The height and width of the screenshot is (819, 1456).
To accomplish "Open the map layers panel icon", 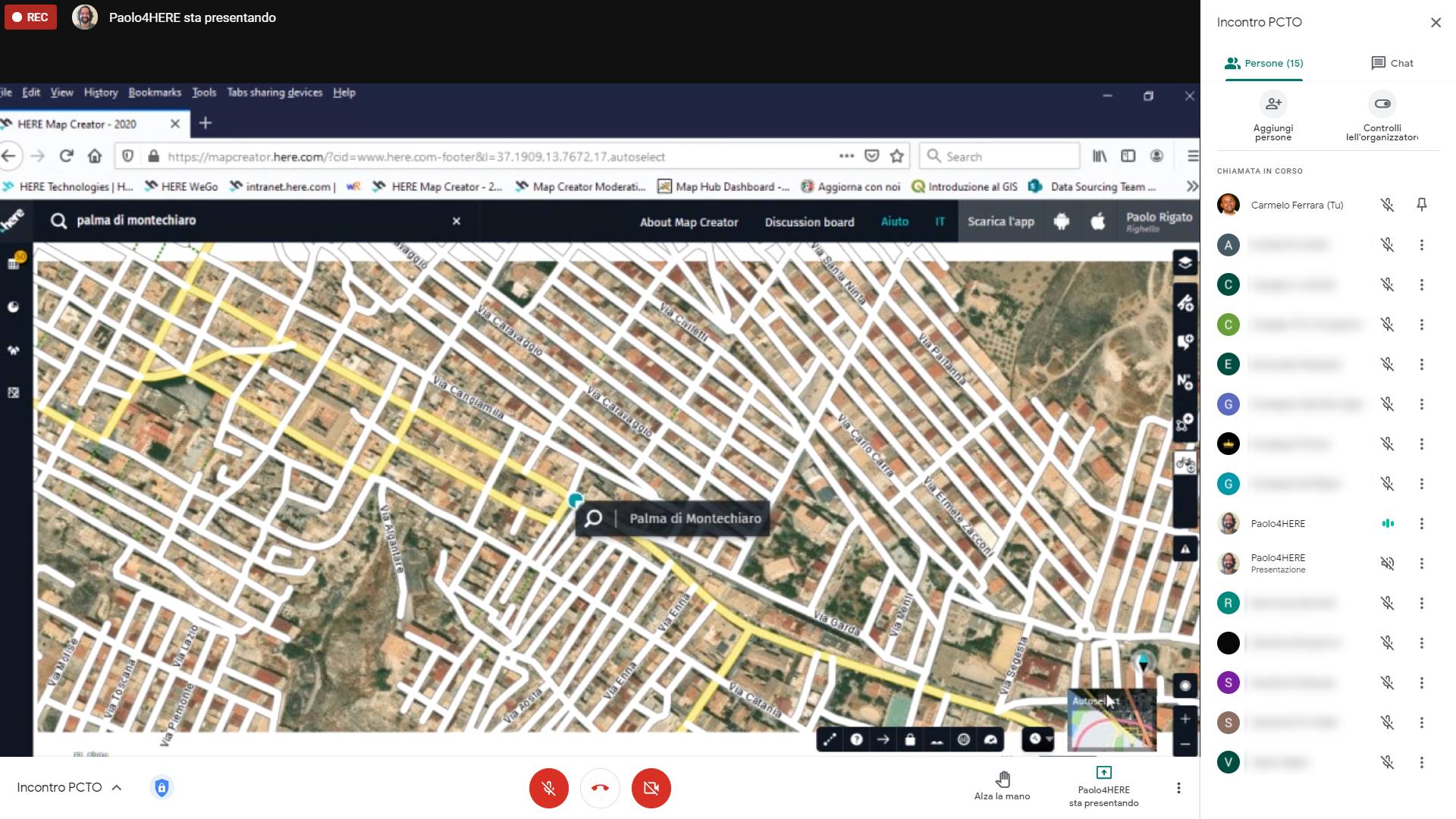I will pos(1185,263).
